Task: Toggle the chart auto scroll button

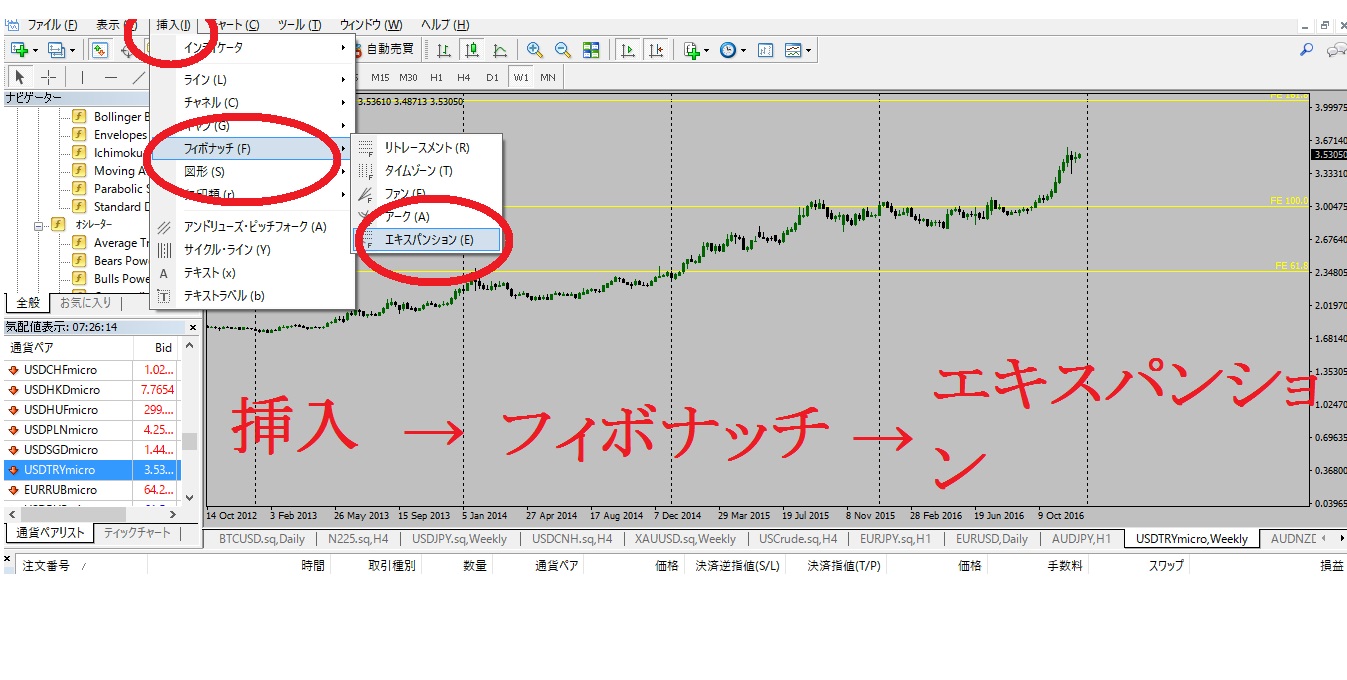Action: [628, 49]
